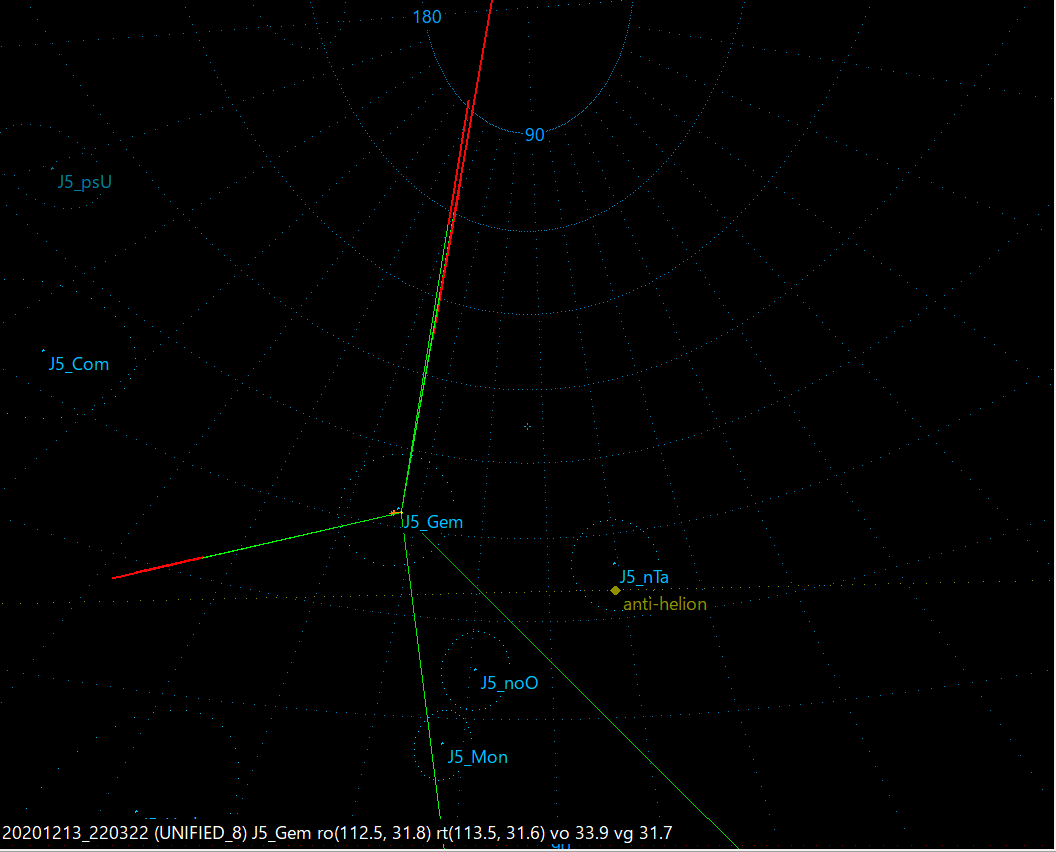Select the J5_Mon radiant marker
This screenshot has height=852, width=1056.
[x=440, y=744]
